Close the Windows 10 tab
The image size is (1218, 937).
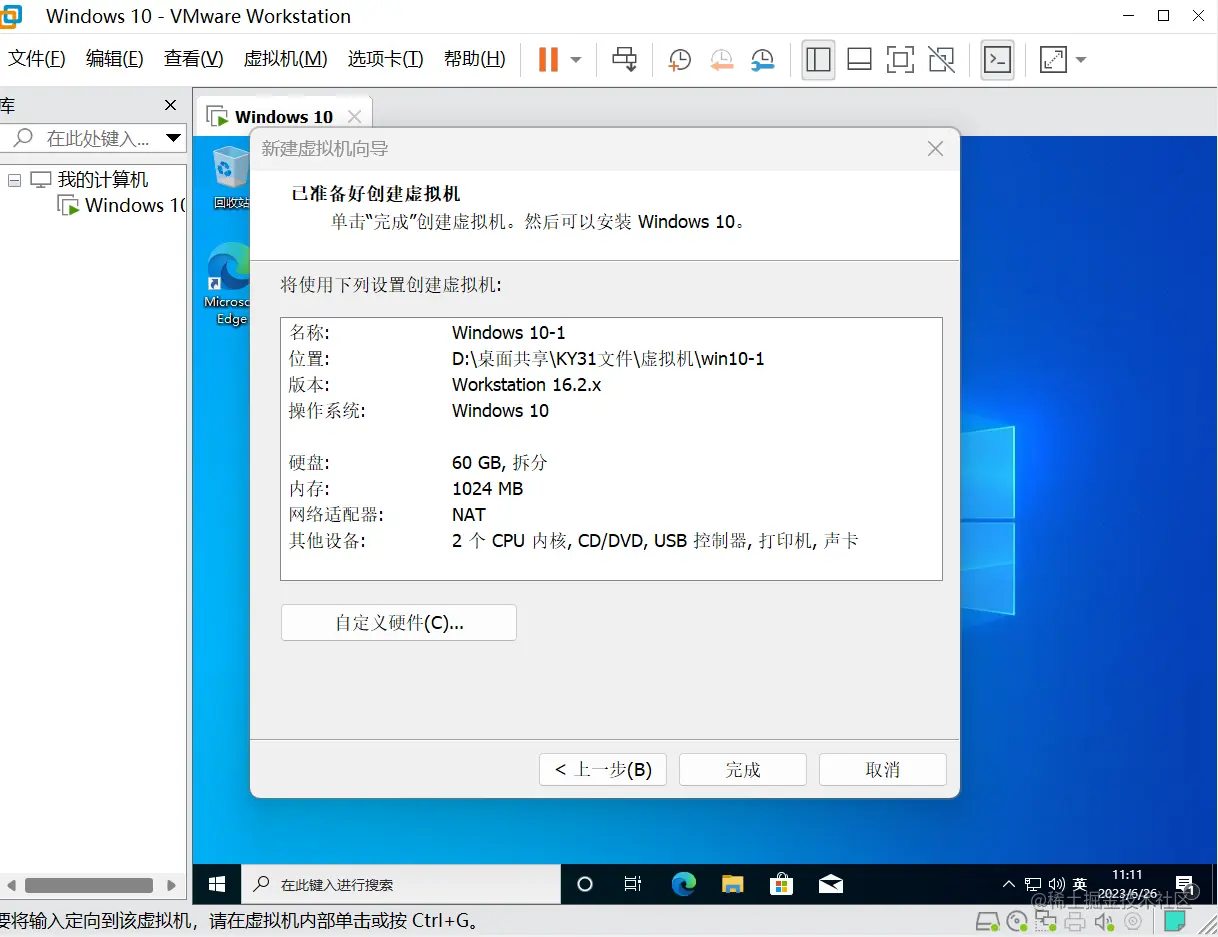(x=354, y=117)
